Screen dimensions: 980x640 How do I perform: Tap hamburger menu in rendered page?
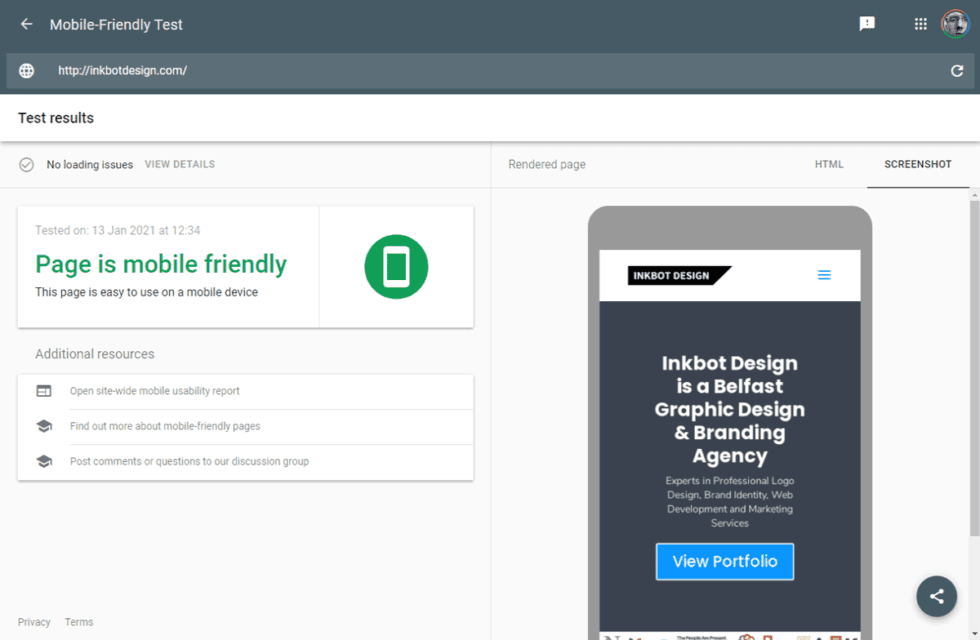point(824,275)
